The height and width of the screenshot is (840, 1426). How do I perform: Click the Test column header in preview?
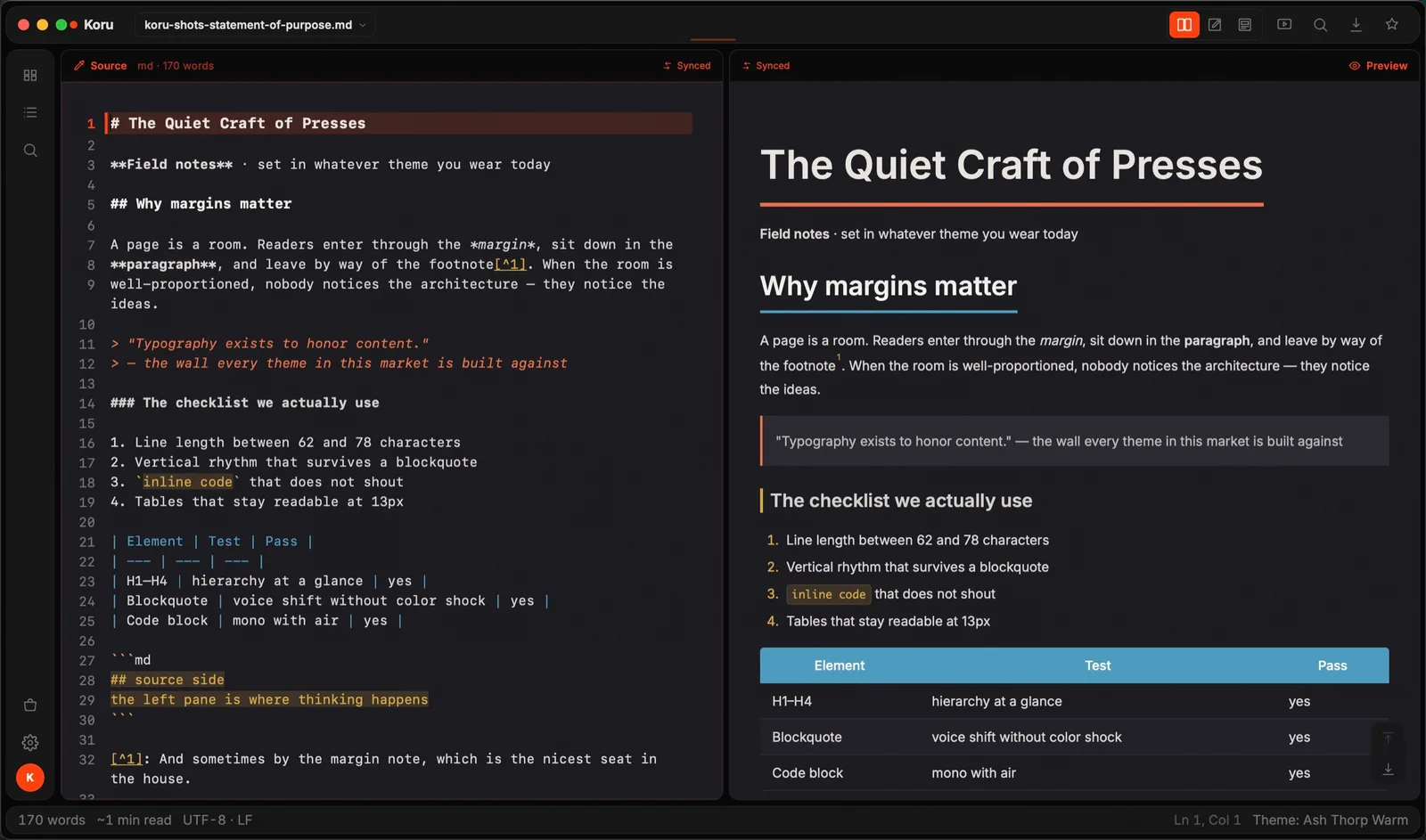[x=1097, y=665]
